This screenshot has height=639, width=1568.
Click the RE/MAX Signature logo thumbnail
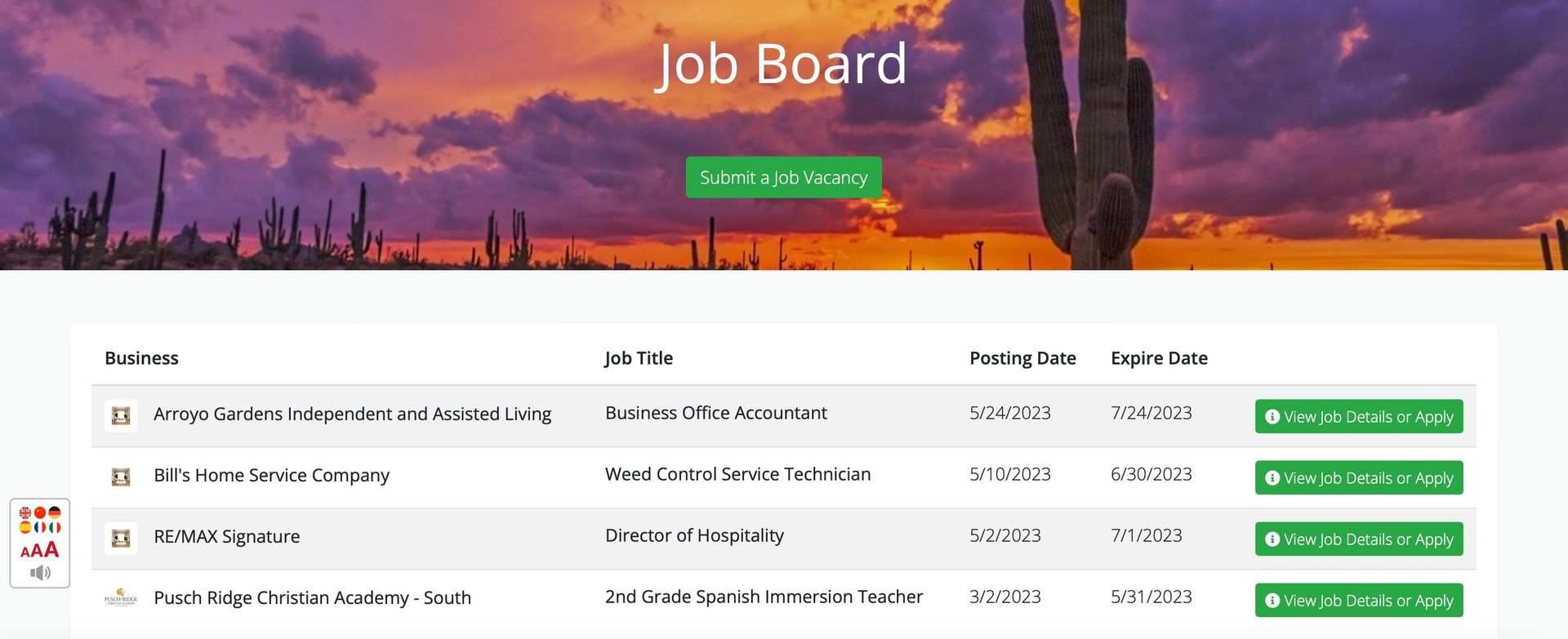click(x=121, y=538)
